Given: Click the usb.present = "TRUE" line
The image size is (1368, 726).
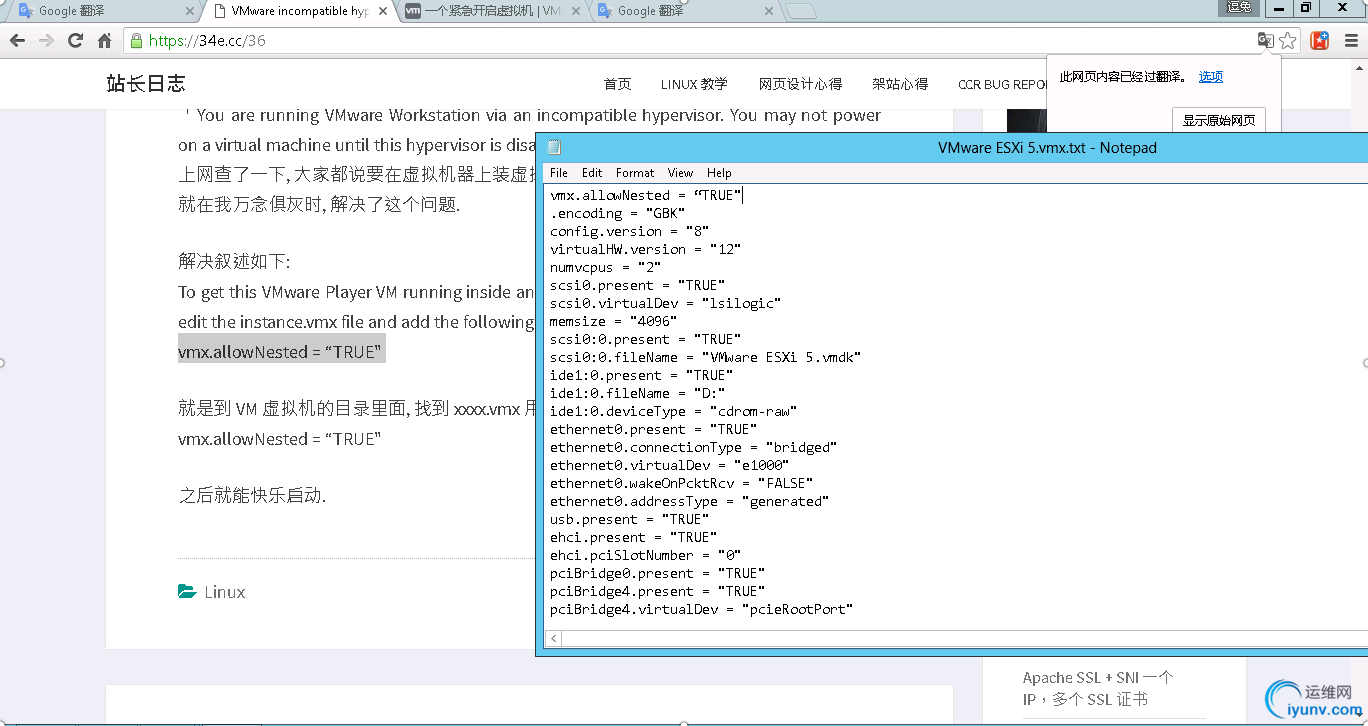Looking at the screenshot, I should pos(630,519).
